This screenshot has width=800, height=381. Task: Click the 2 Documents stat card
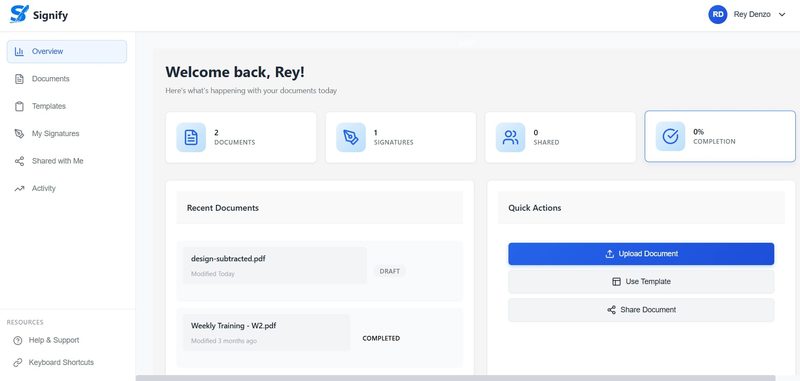click(x=241, y=137)
